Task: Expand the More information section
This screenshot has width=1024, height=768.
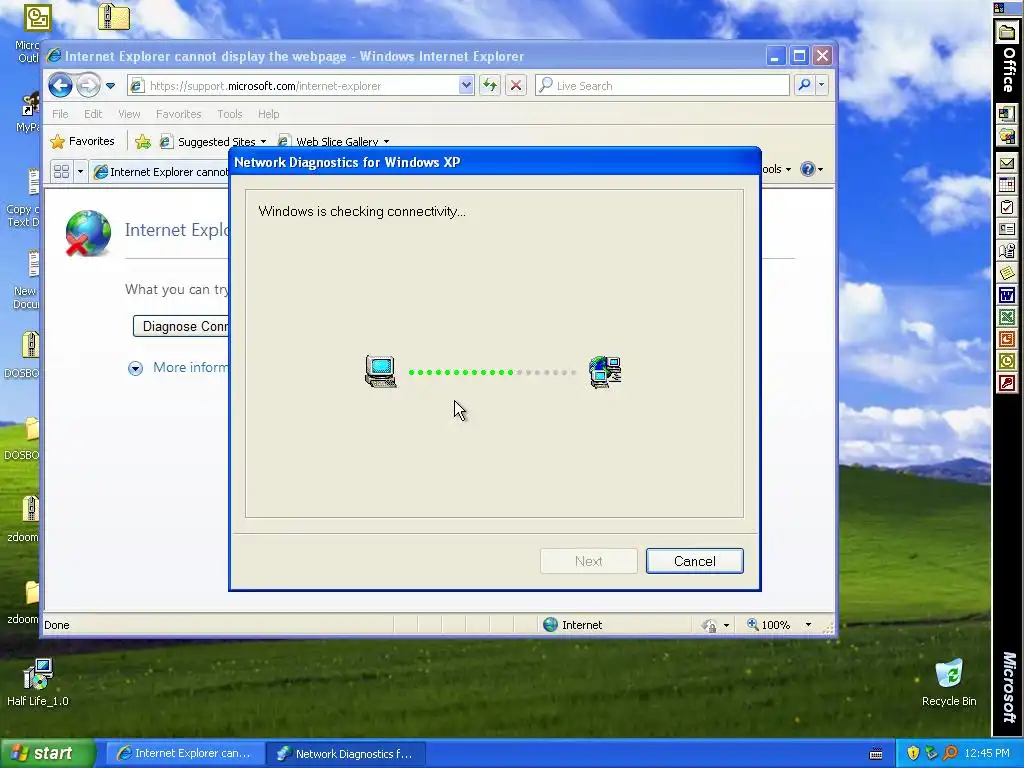Action: pyautogui.click(x=135, y=368)
